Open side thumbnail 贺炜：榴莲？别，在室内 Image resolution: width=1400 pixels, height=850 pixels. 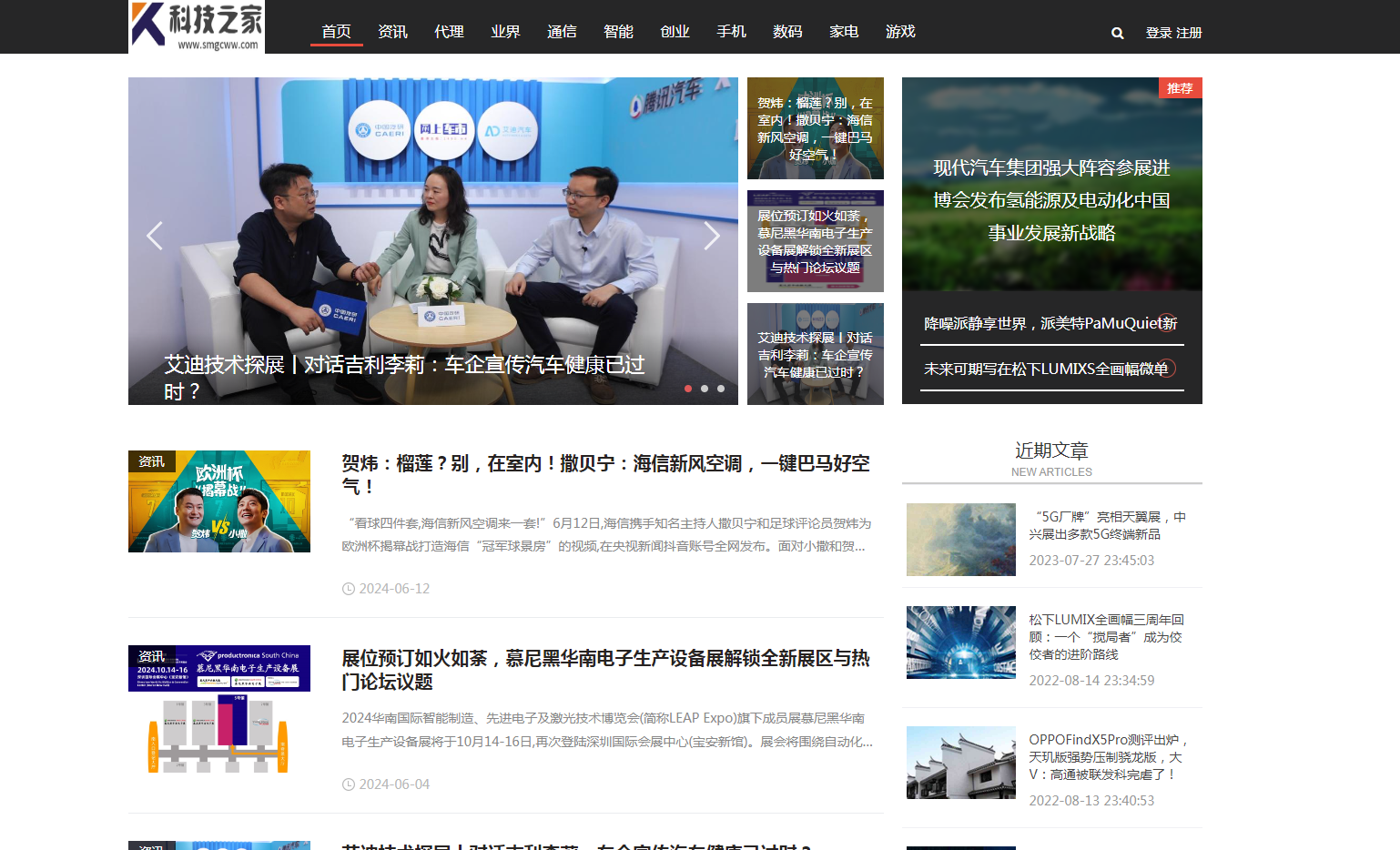point(816,128)
